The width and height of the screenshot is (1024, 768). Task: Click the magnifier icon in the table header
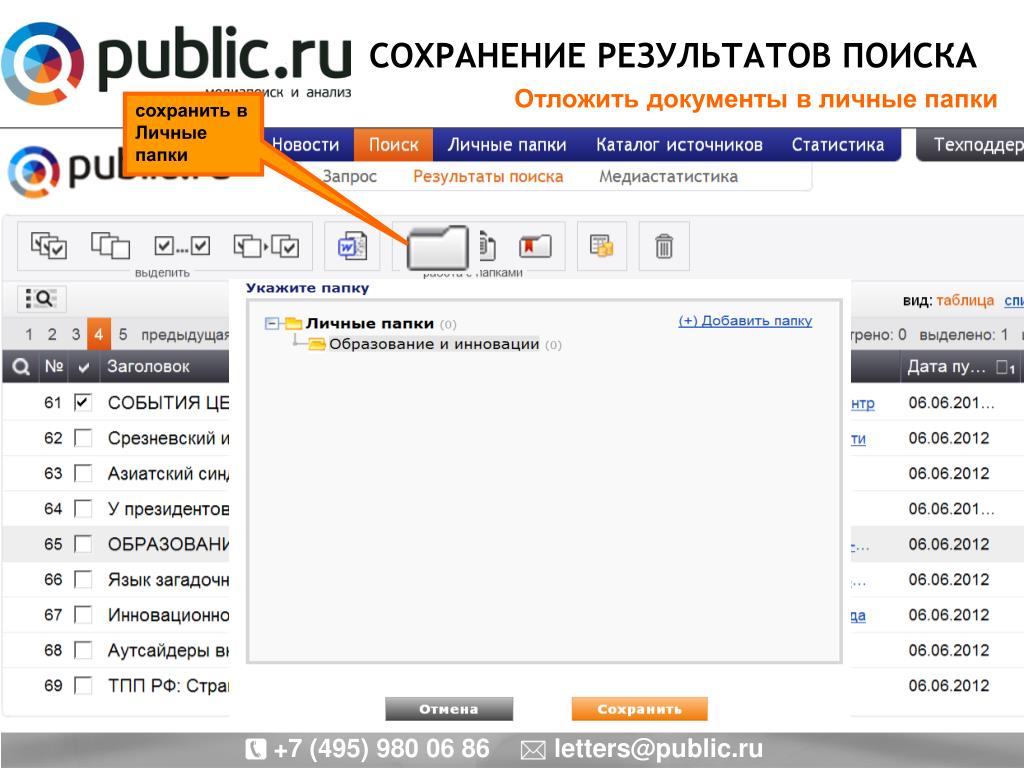[x=21, y=366]
